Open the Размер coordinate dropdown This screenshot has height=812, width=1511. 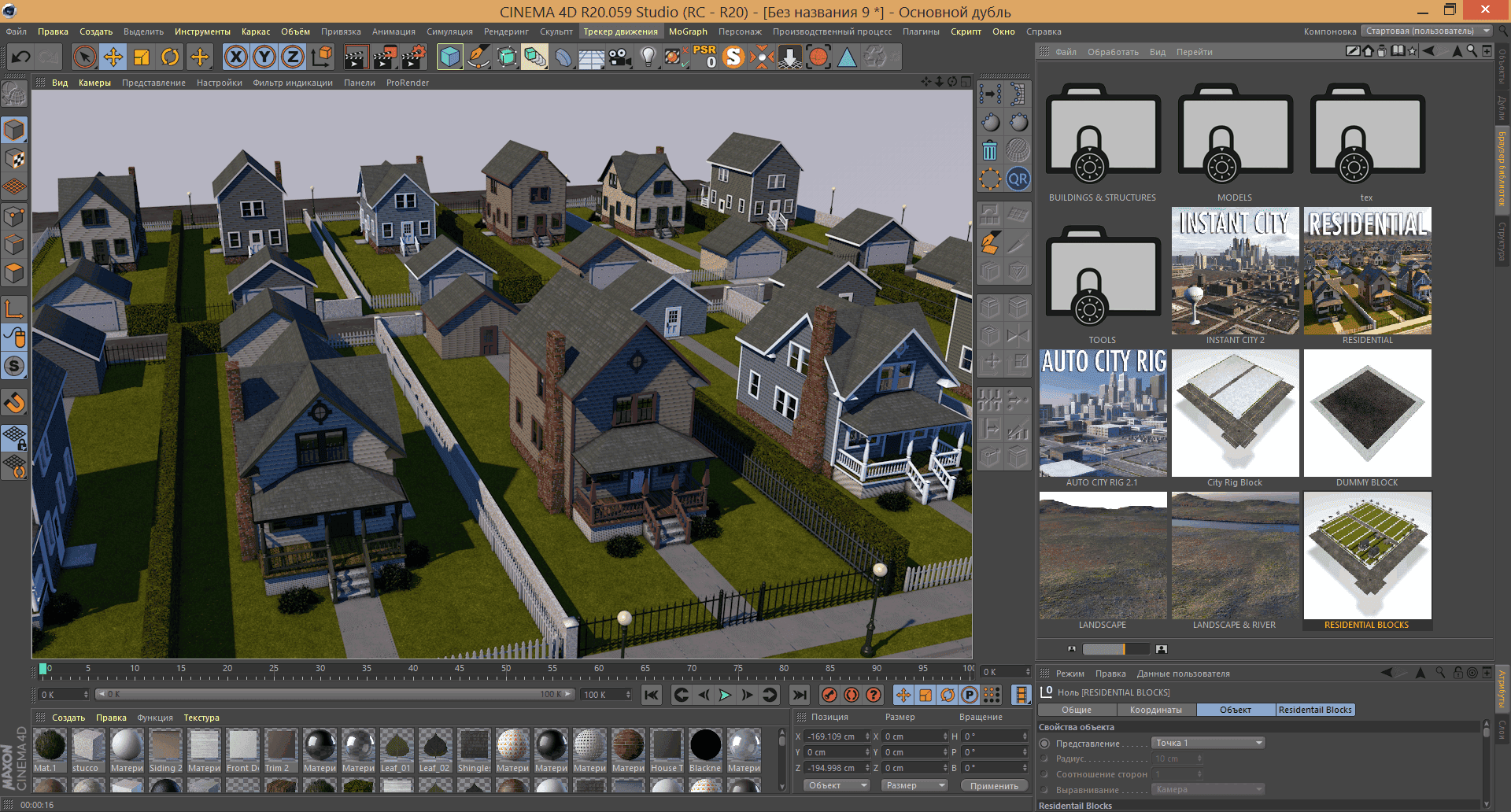click(913, 785)
